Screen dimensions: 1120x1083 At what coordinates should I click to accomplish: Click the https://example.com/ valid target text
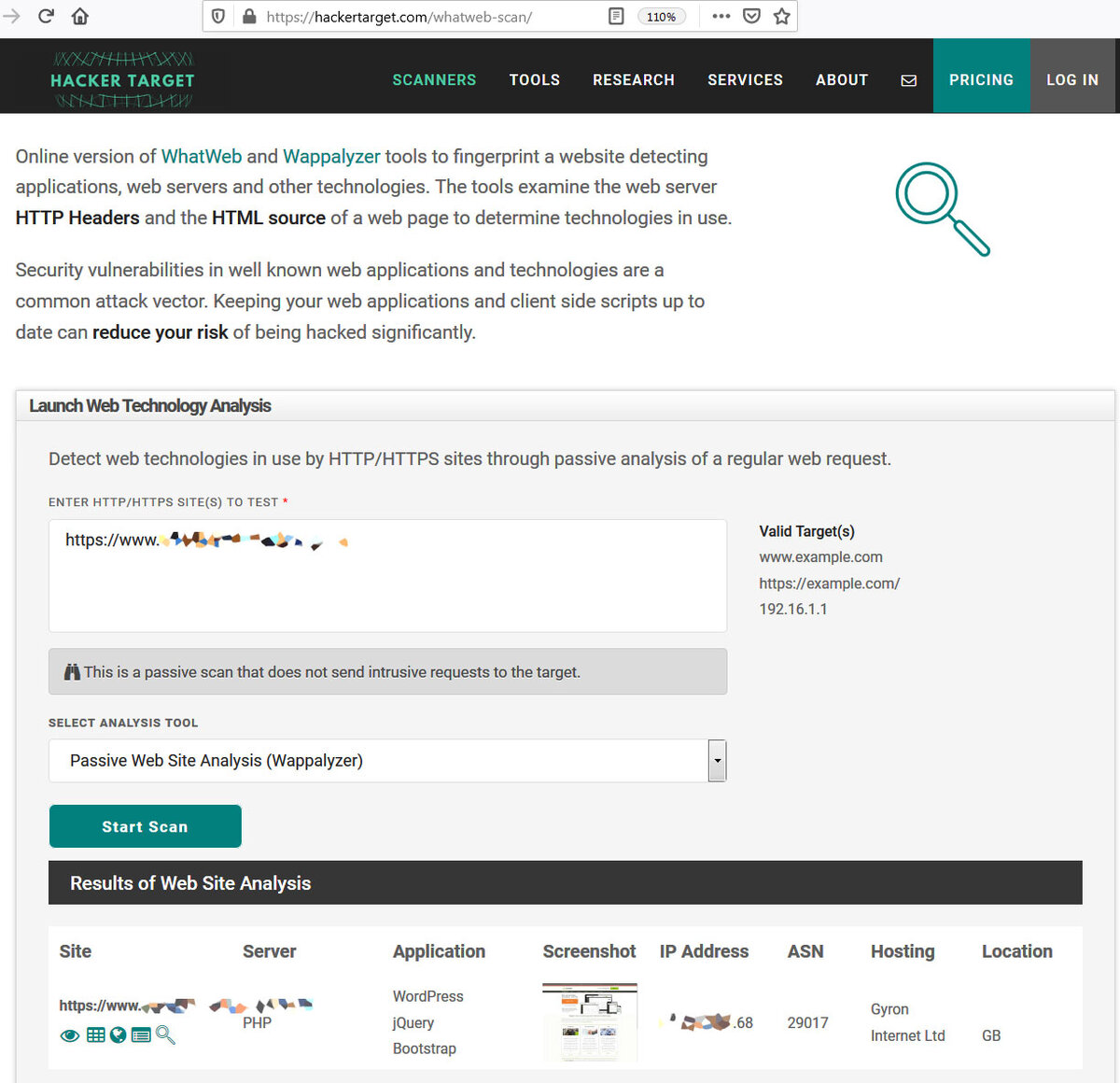pos(829,584)
